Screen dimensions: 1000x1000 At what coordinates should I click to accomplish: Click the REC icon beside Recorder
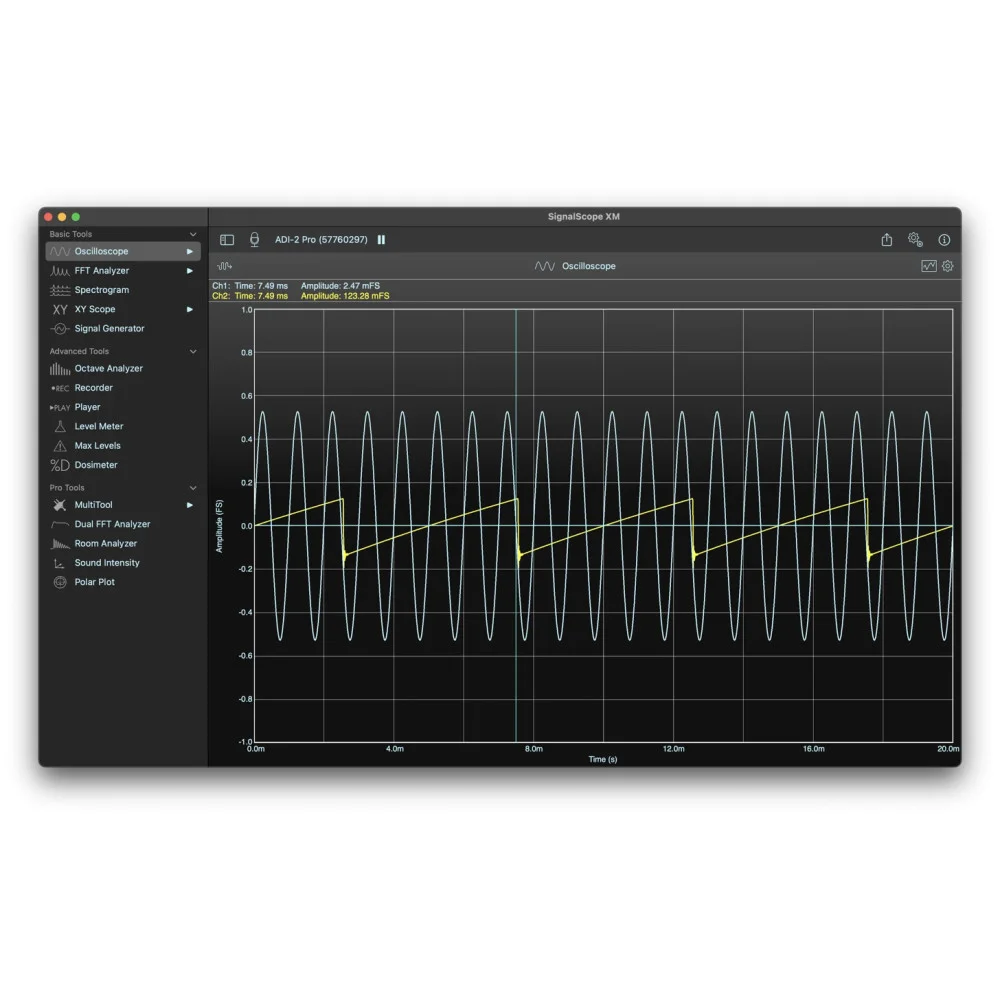pos(60,388)
